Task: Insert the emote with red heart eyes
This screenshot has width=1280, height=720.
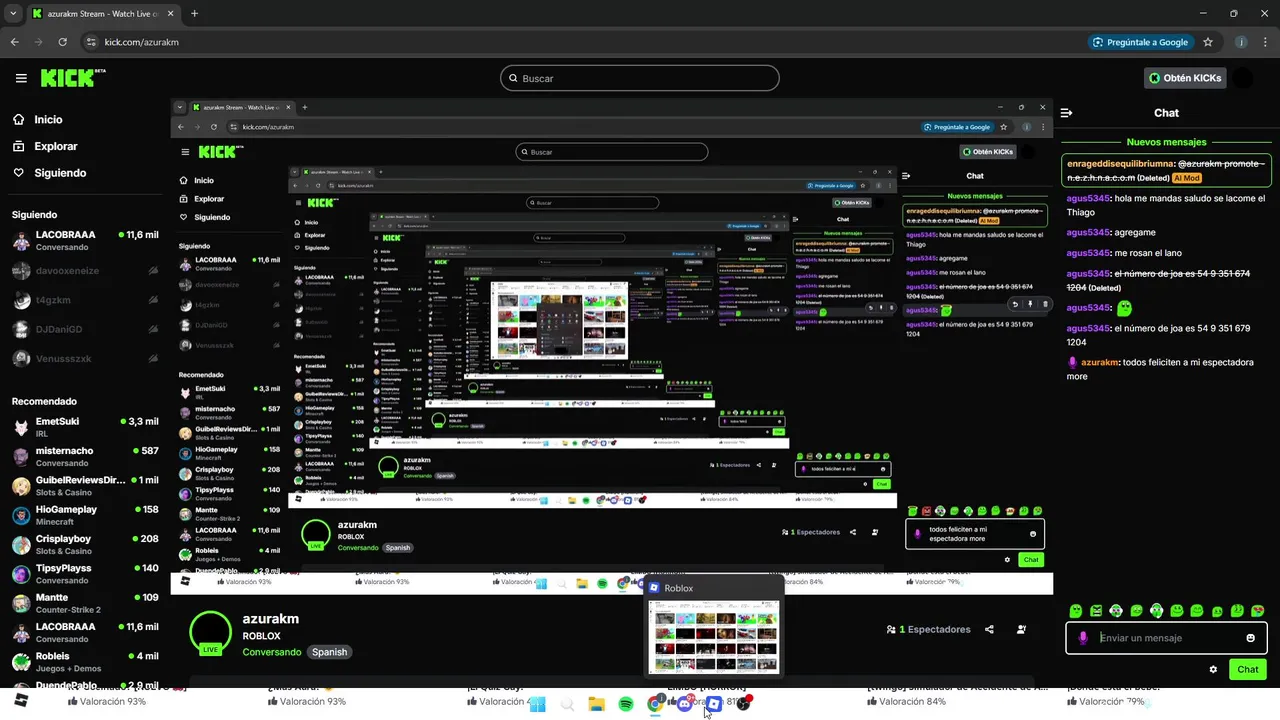Action: (x=1257, y=610)
